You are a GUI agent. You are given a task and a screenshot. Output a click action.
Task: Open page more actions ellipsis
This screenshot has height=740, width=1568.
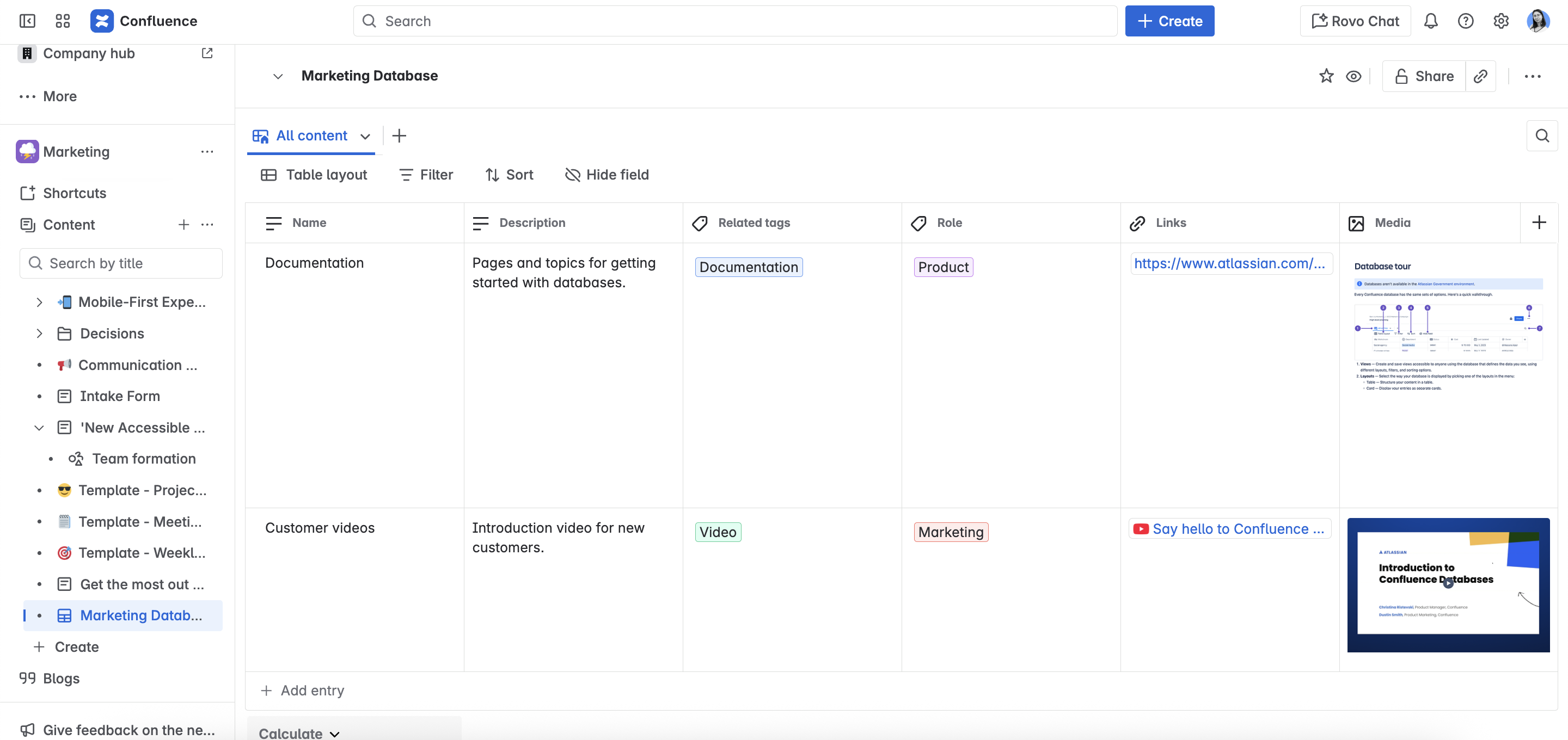click(x=1533, y=76)
